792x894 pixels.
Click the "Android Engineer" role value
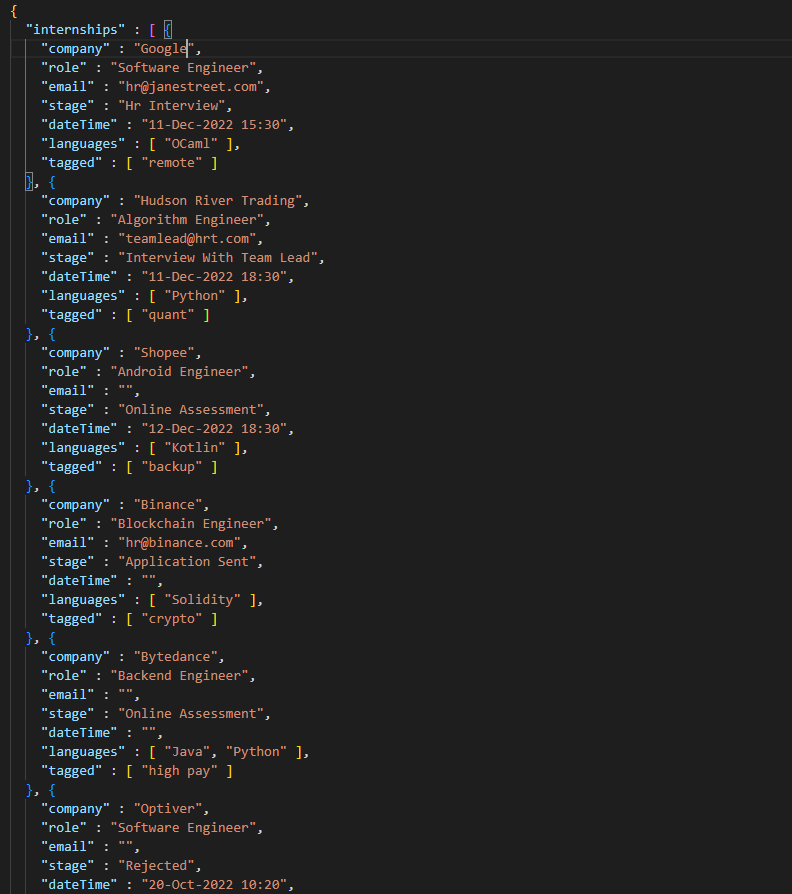pyautogui.click(x=180, y=372)
